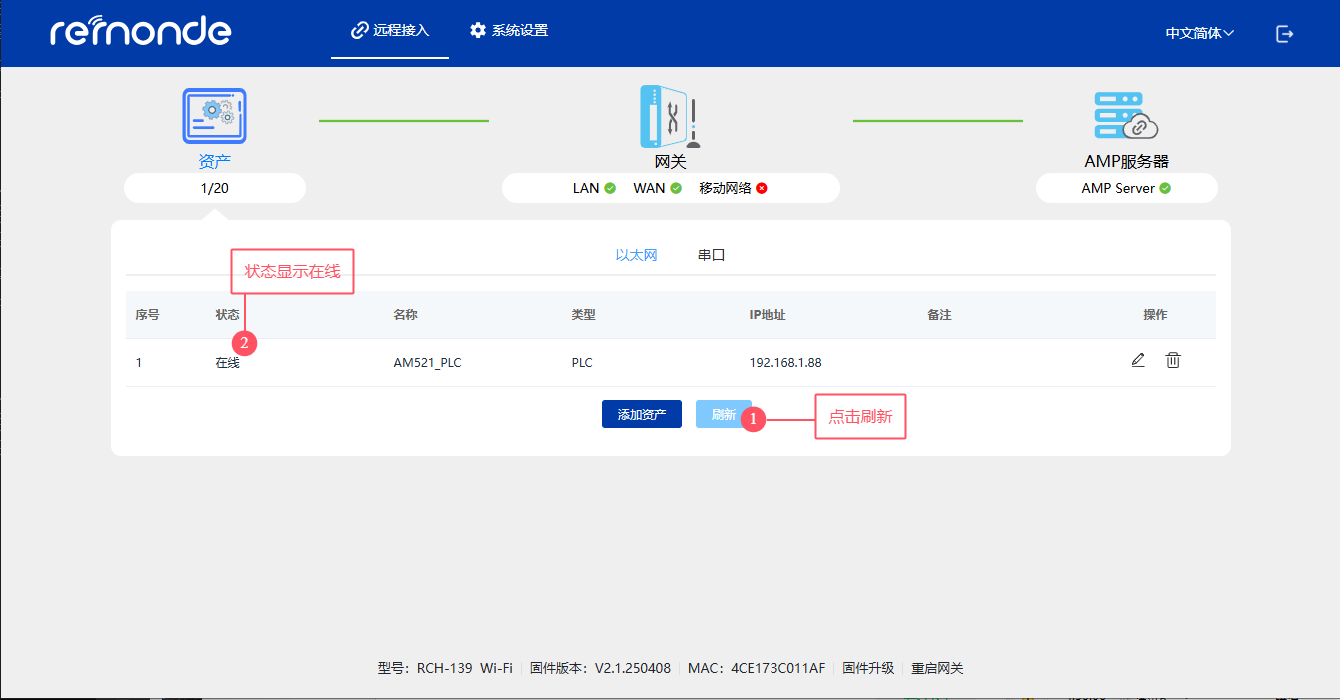This screenshot has width=1340, height=700.
Task: Click the 名称 column header
Action: tap(405, 315)
